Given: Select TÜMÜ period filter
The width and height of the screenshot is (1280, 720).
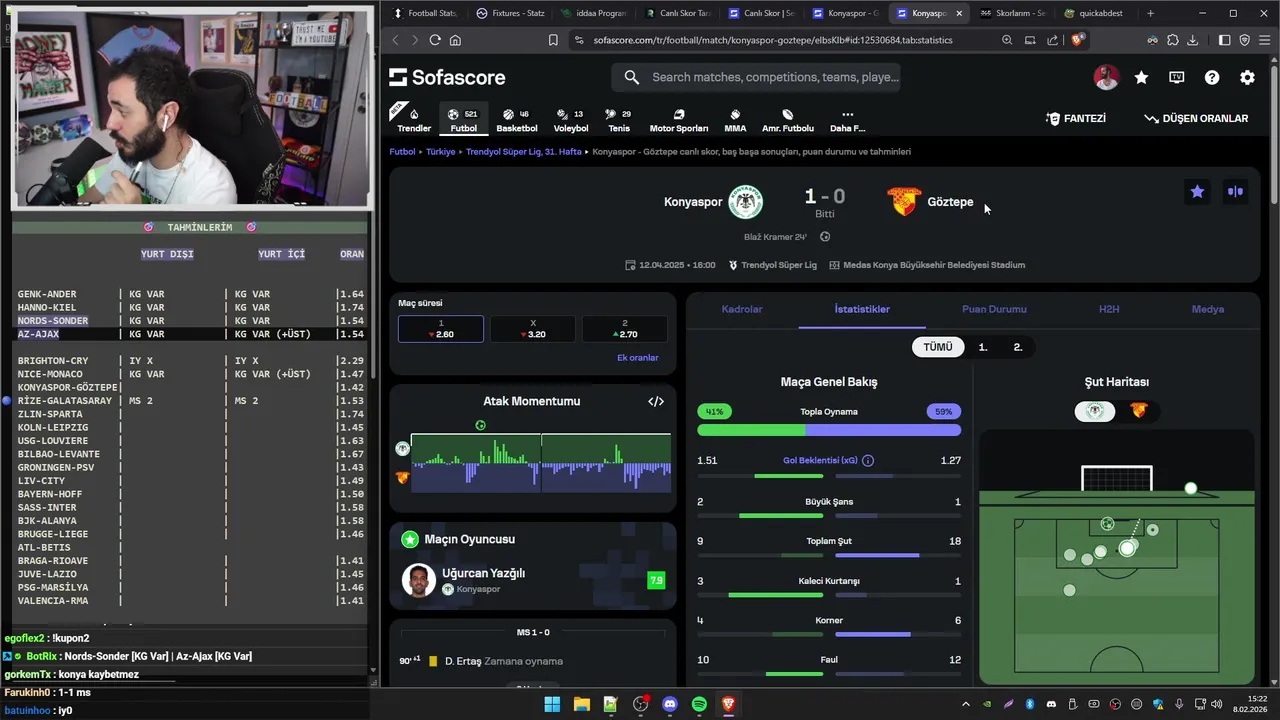Looking at the screenshot, I should point(938,347).
